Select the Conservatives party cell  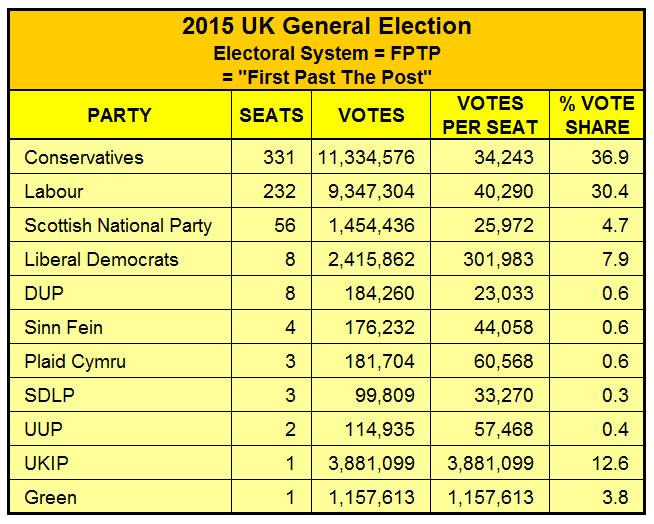(120, 157)
